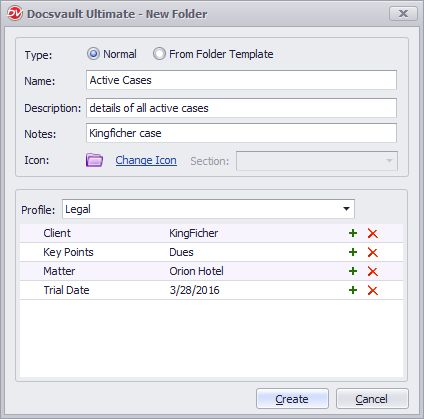This screenshot has height=419, width=424.
Task: Select the Key Points row label
Action: [x=68, y=252]
